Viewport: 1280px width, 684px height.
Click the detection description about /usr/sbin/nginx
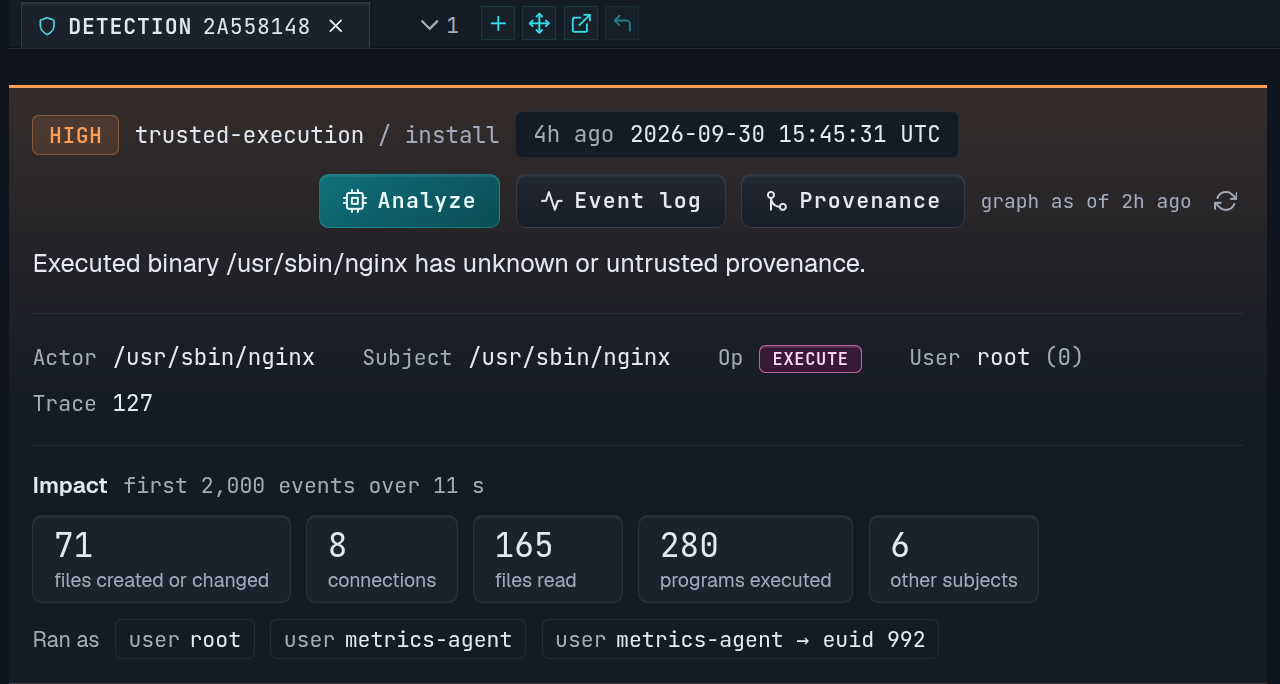click(x=449, y=264)
